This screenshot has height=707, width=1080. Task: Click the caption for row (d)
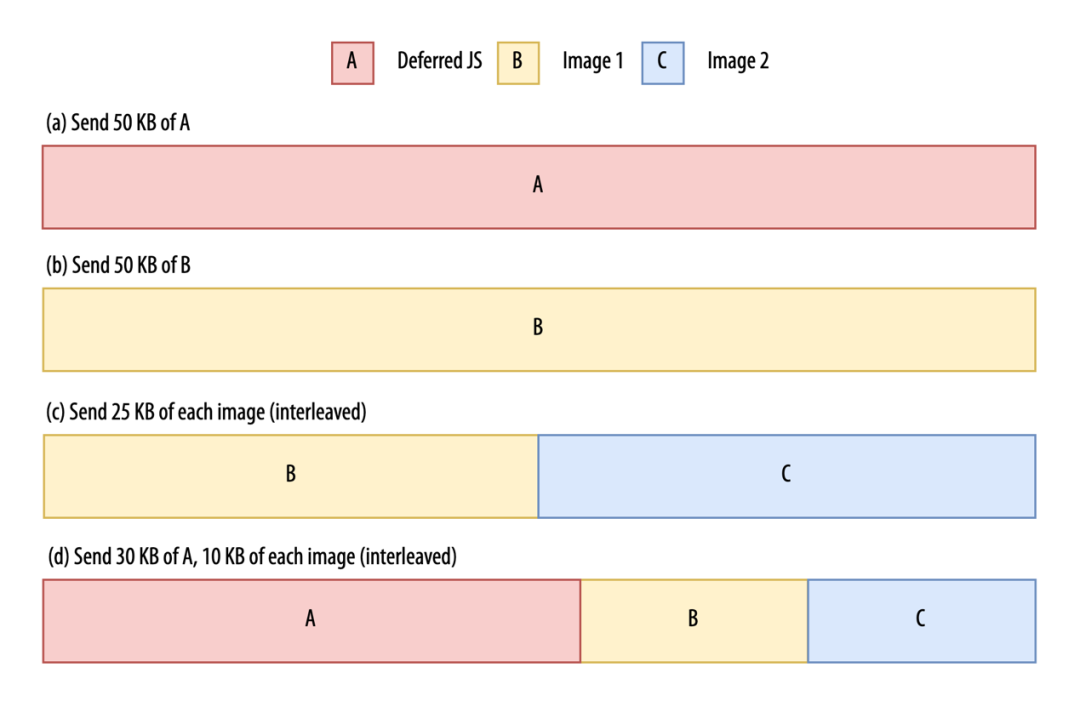(252, 557)
